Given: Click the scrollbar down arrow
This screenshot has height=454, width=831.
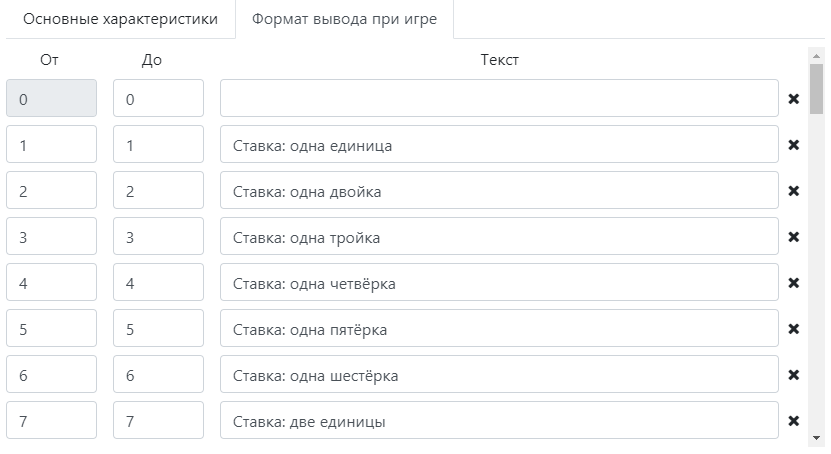Looking at the screenshot, I should [x=816, y=438].
